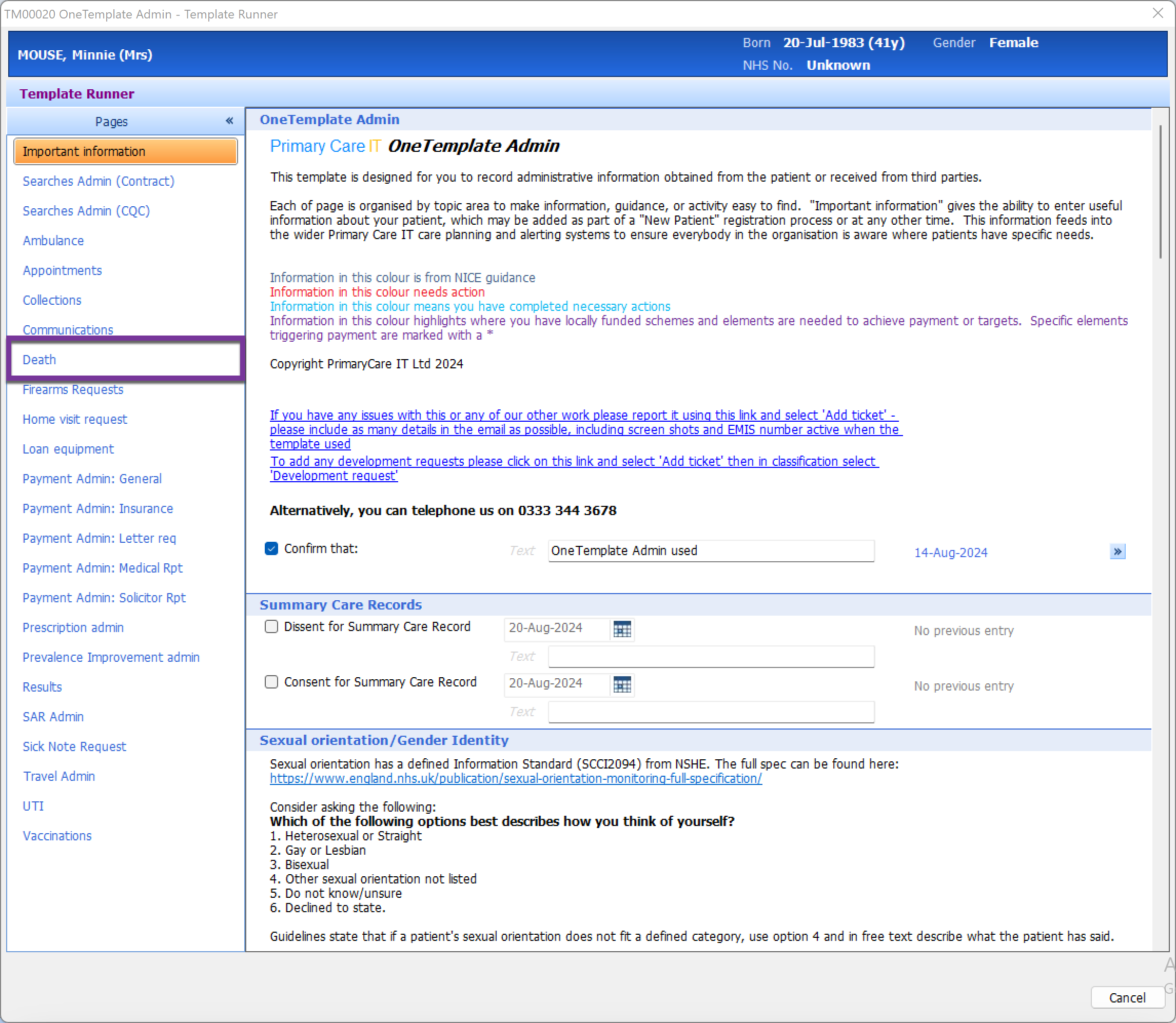Click patient name MOUSE, Minnie (Mrs)
The height and width of the screenshot is (1023, 1176).
tap(85, 55)
